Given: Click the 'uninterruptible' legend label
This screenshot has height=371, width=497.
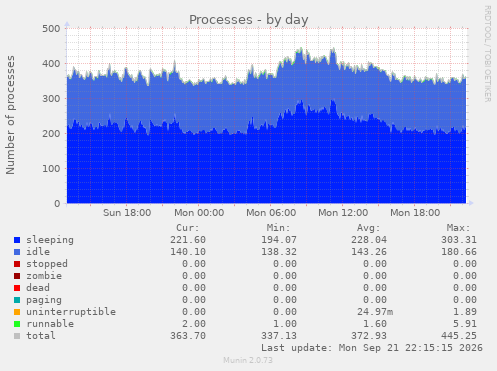Looking at the screenshot, I should click(71, 312).
